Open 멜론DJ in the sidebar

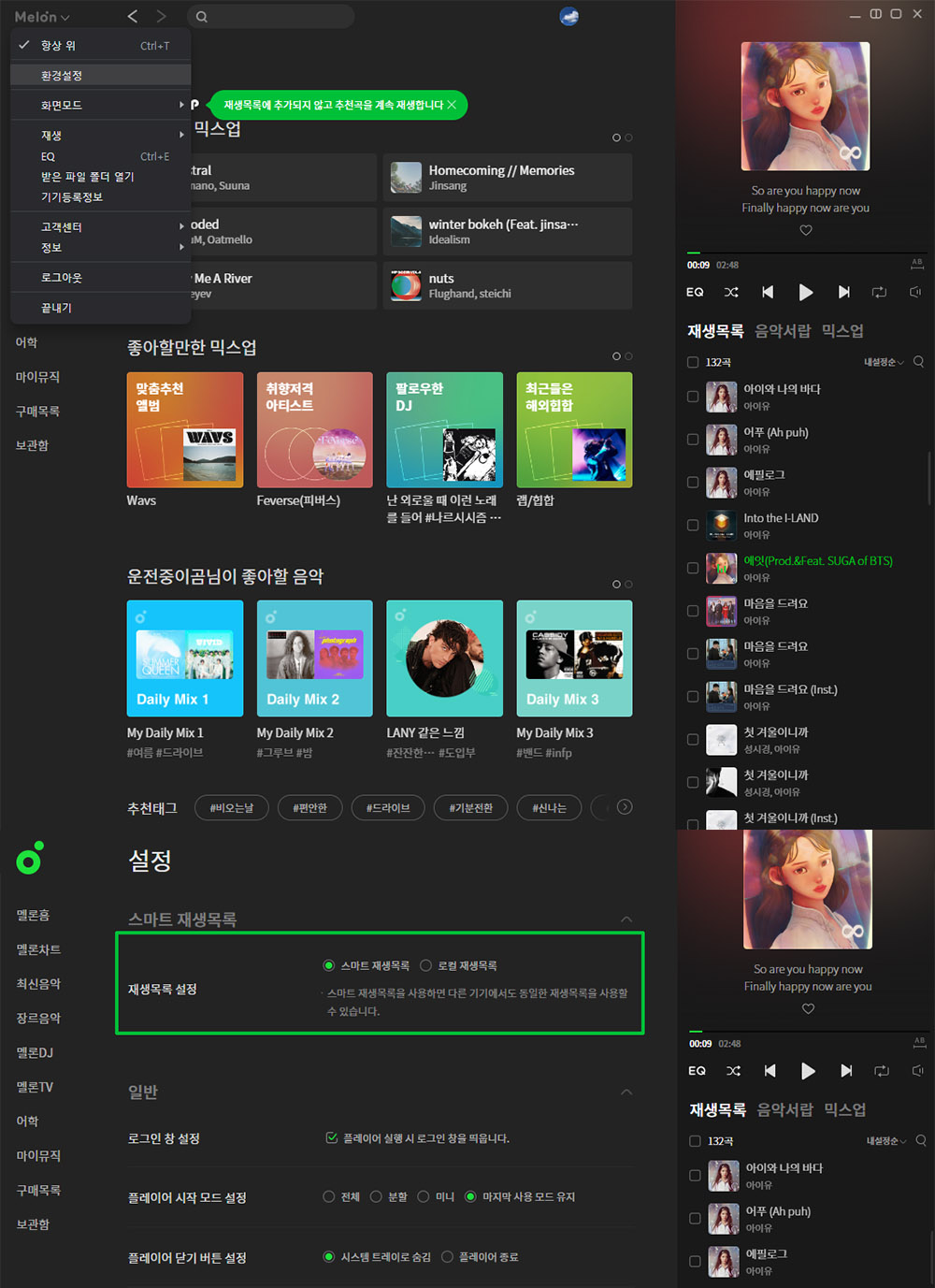tap(35, 1052)
